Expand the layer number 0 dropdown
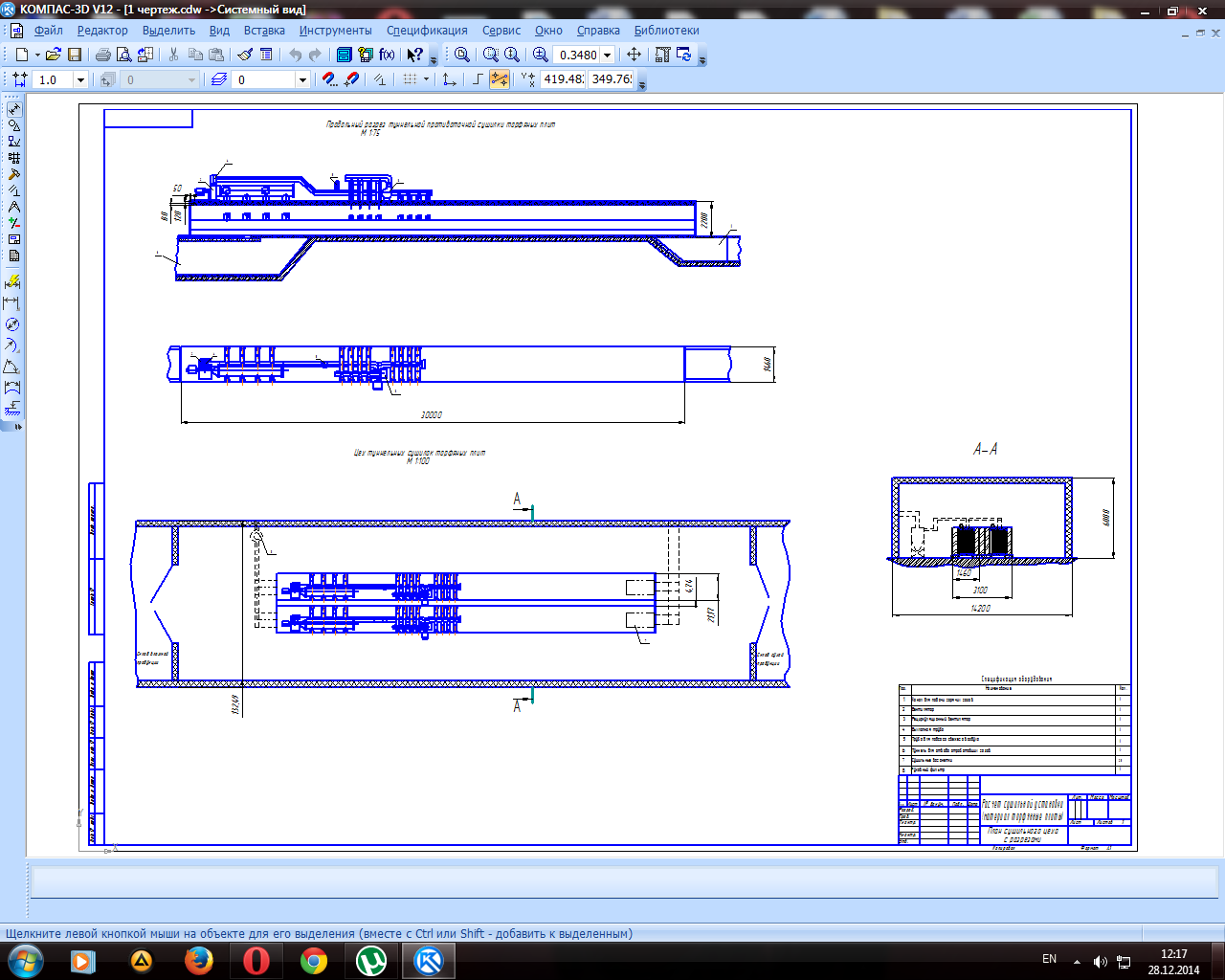The image size is (1225, 980). tap(302, 79)
